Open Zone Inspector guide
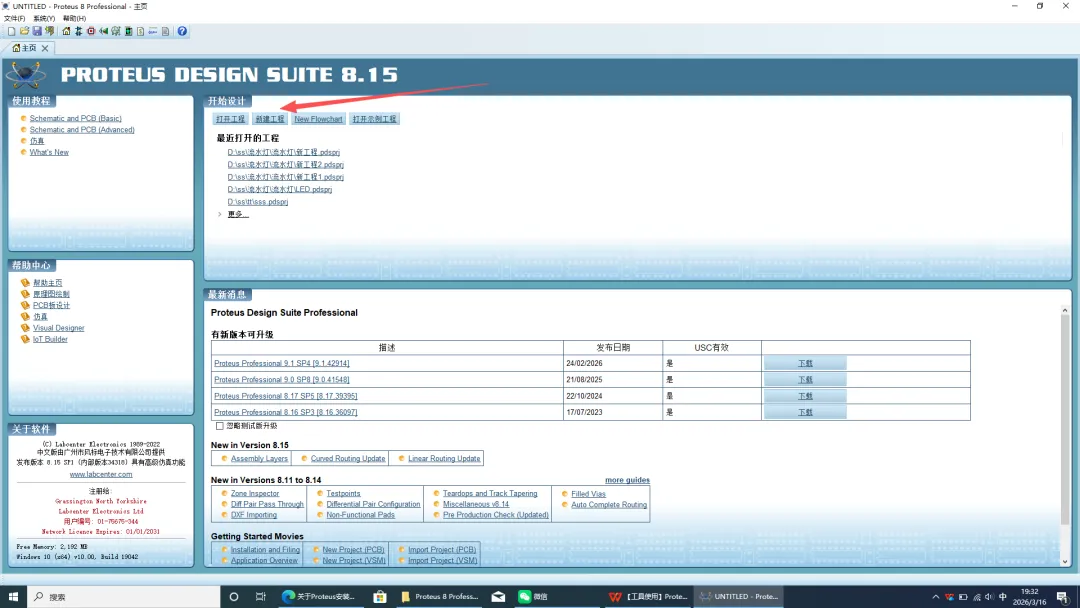Image resolution: width=1080 pixels, height=608 pixels. [255, 494]
